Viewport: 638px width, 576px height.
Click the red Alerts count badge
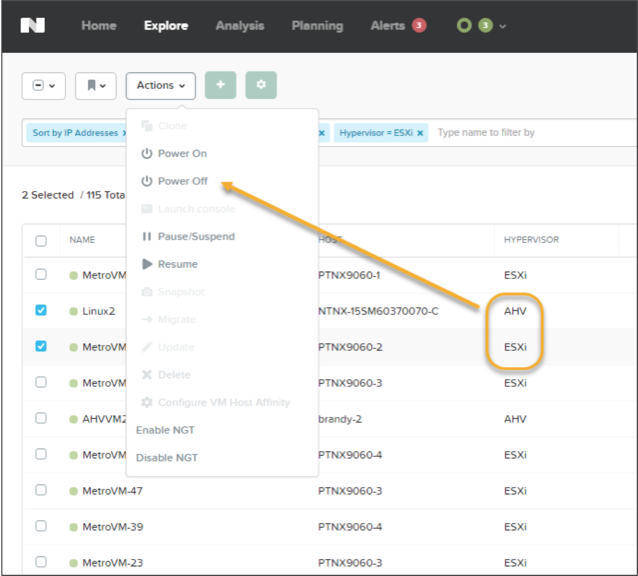click(419, 25)
